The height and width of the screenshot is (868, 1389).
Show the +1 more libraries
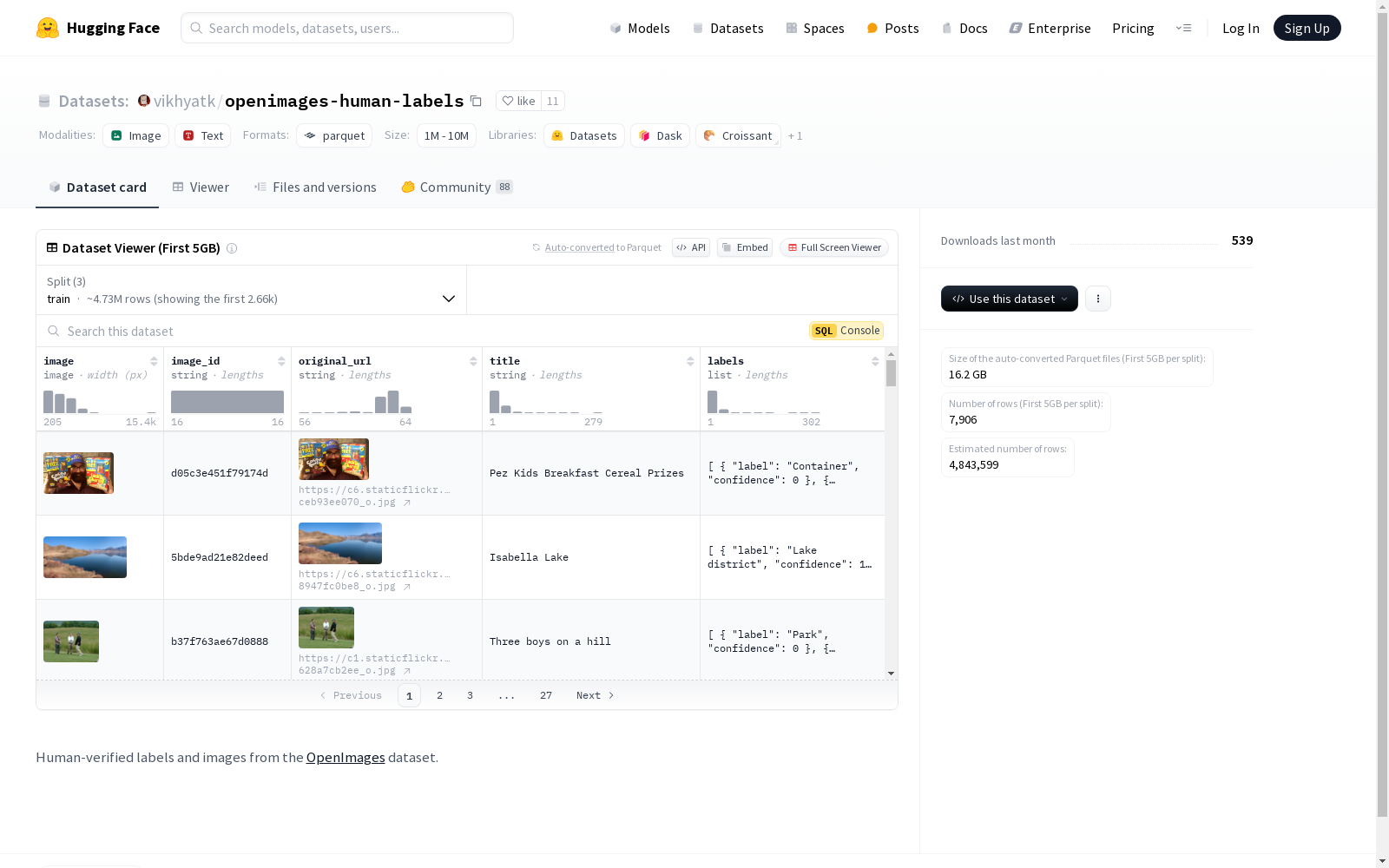(x=795, y=135)
